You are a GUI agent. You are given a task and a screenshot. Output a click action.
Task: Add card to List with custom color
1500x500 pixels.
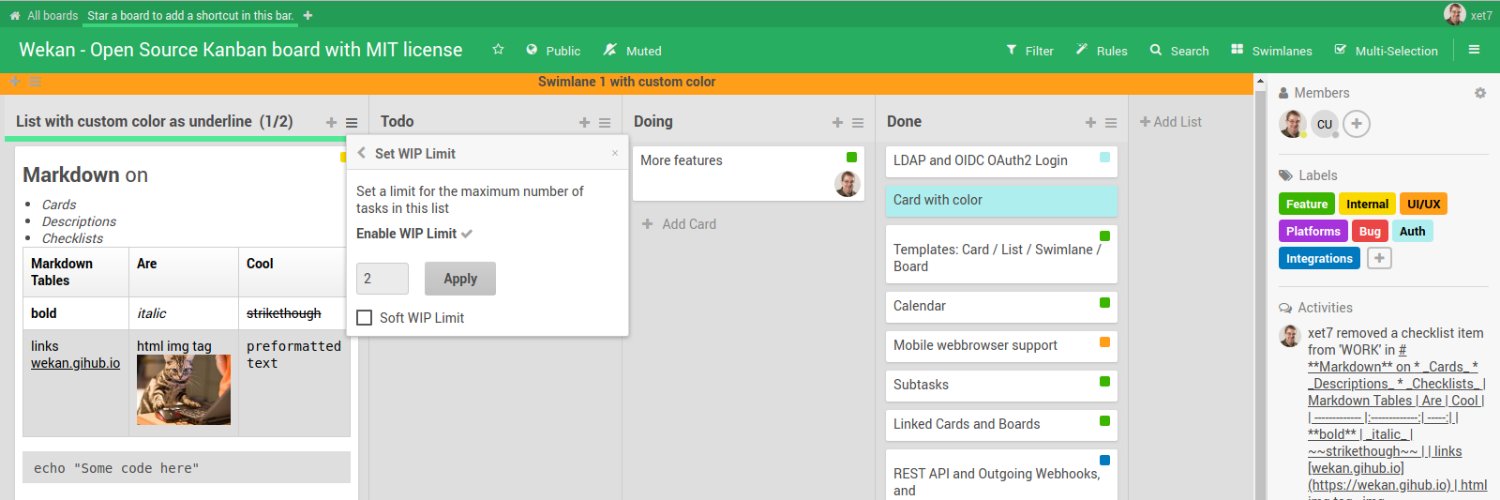click(x=331, y=122)
